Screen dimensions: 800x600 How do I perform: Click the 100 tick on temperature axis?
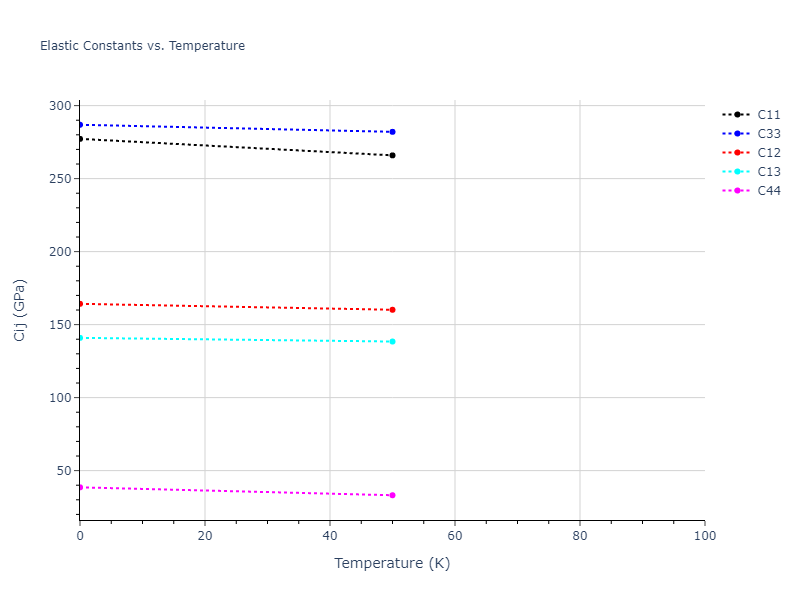pos(704,537)
